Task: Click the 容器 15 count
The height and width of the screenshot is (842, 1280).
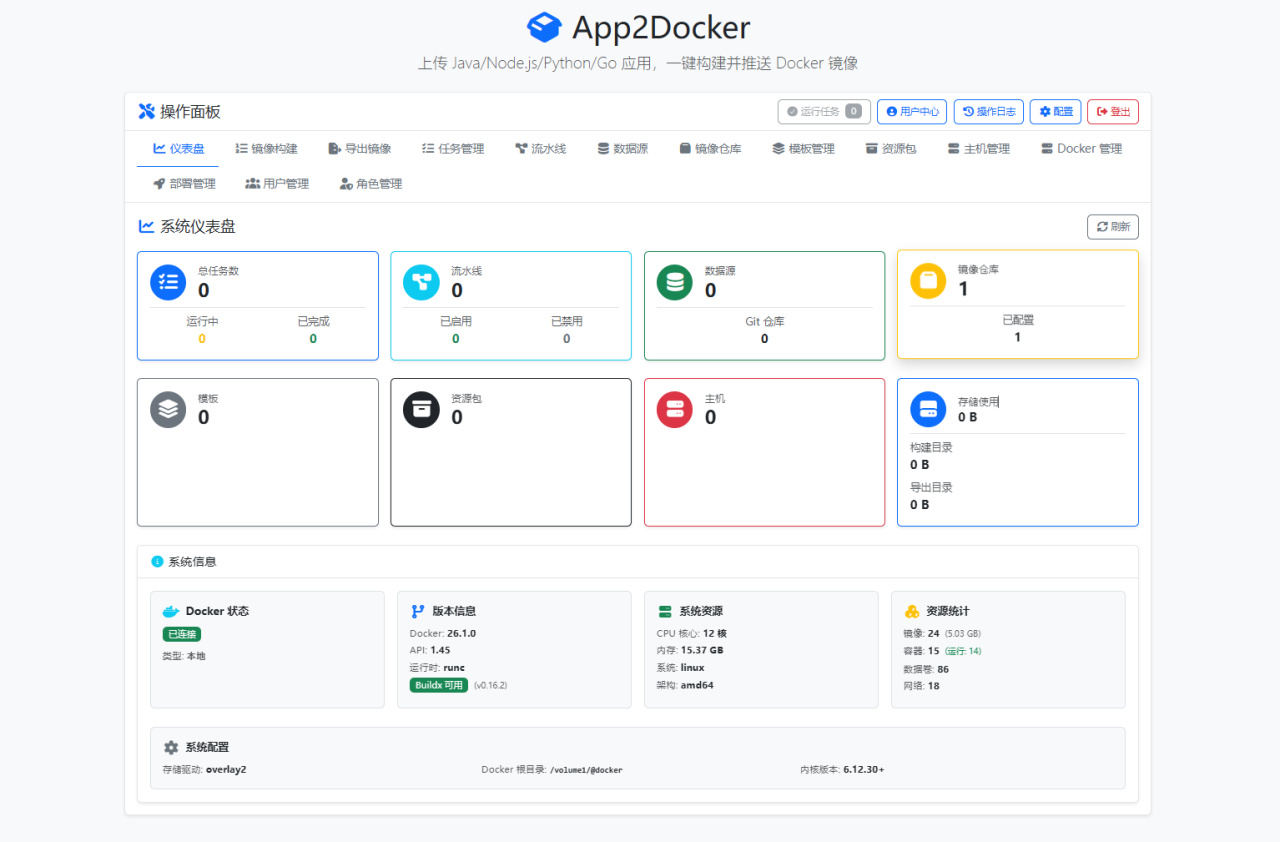Action: coord(934,650)
